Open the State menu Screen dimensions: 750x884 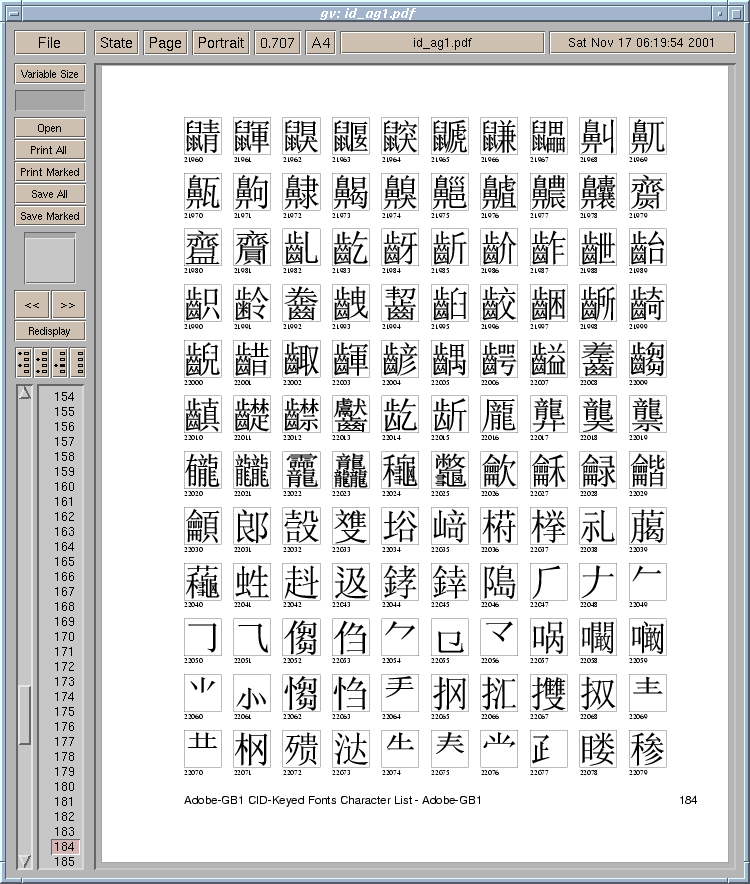click(116, 42)
